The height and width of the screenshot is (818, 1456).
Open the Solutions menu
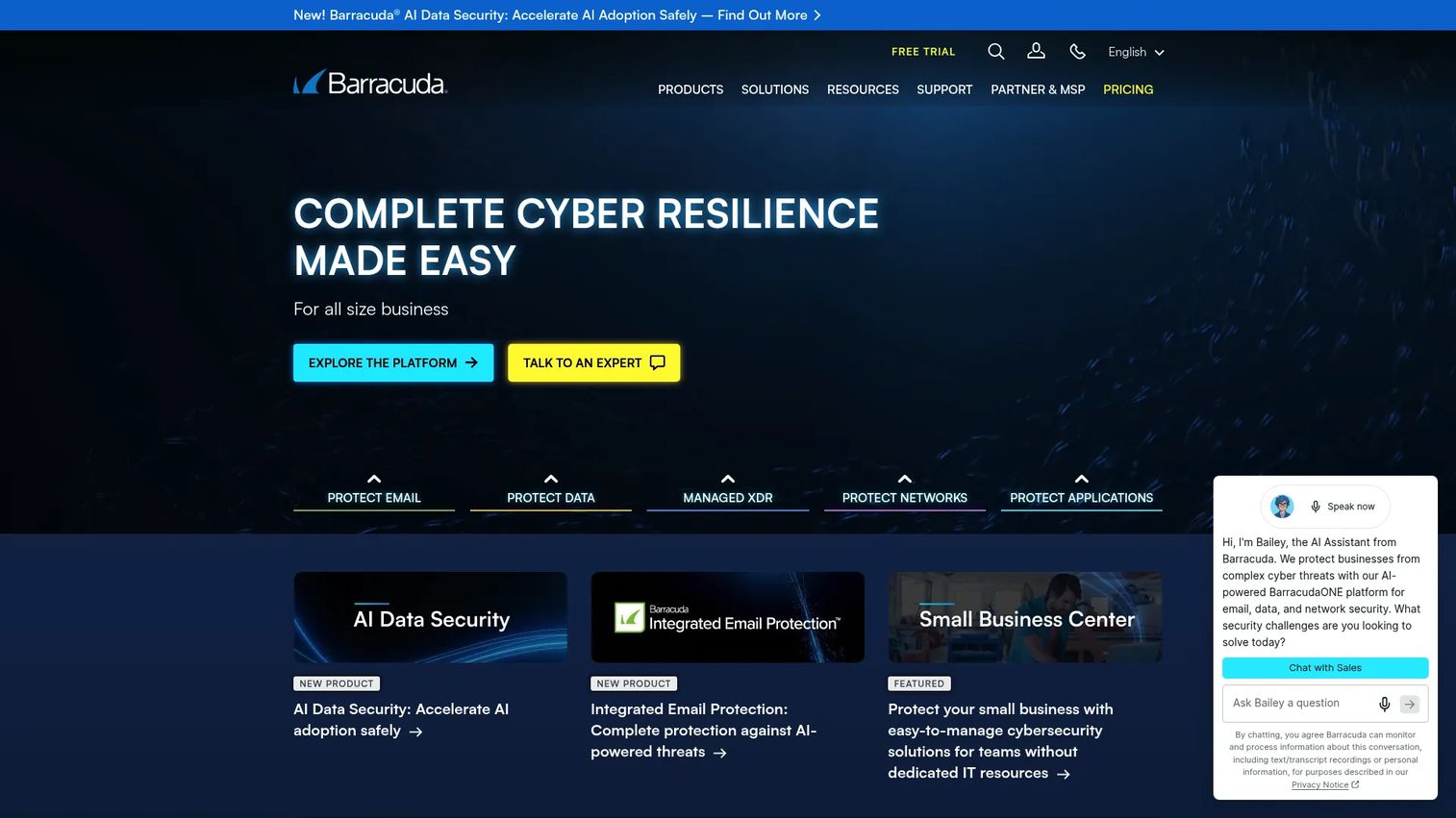[x=775, y=89]
